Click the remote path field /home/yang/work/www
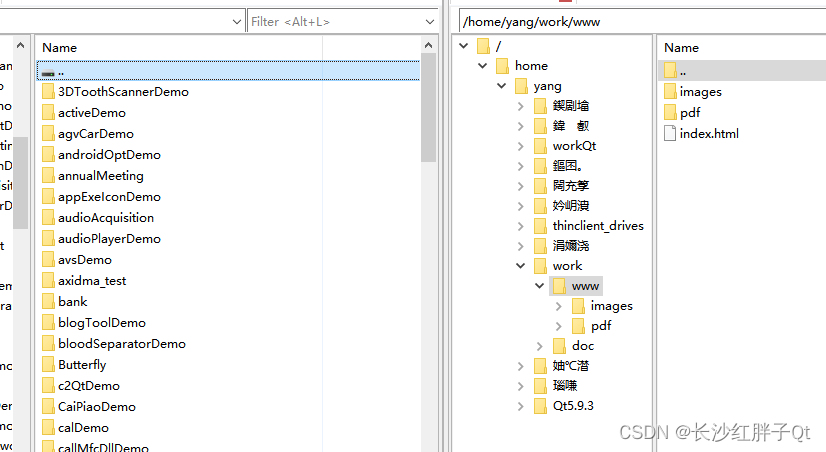Image resolution: width=826 pixels, height=452 pixels. tap(642, 22)
